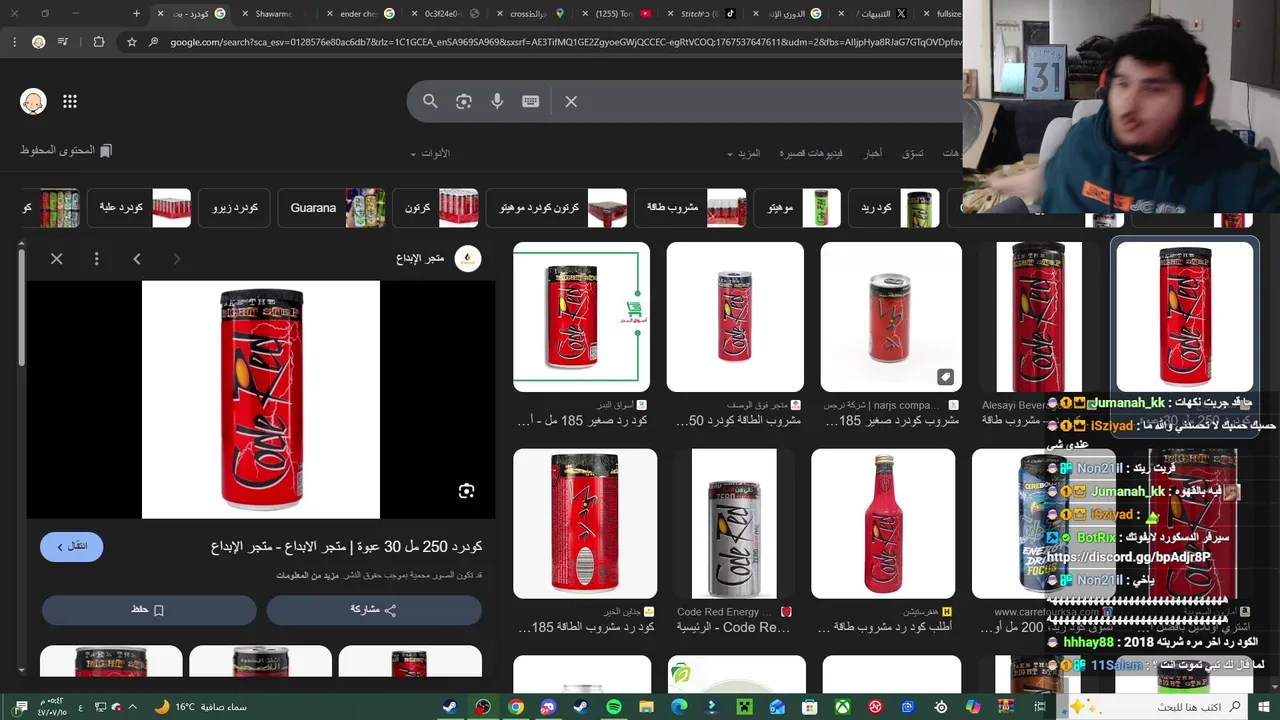Viewport: 1280px width, 720px height.
Task: Expand the الأدوات tools dropdown
Action: (x=430, y=153)
